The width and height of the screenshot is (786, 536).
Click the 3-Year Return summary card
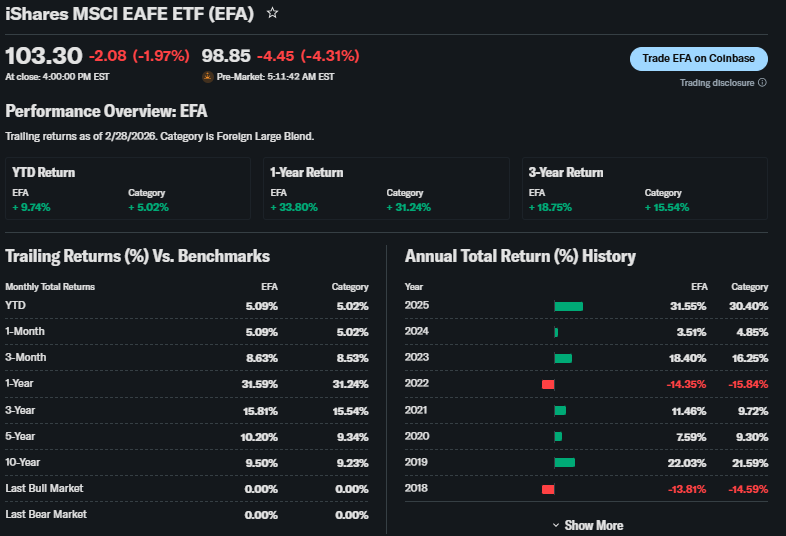coord(644,189)
